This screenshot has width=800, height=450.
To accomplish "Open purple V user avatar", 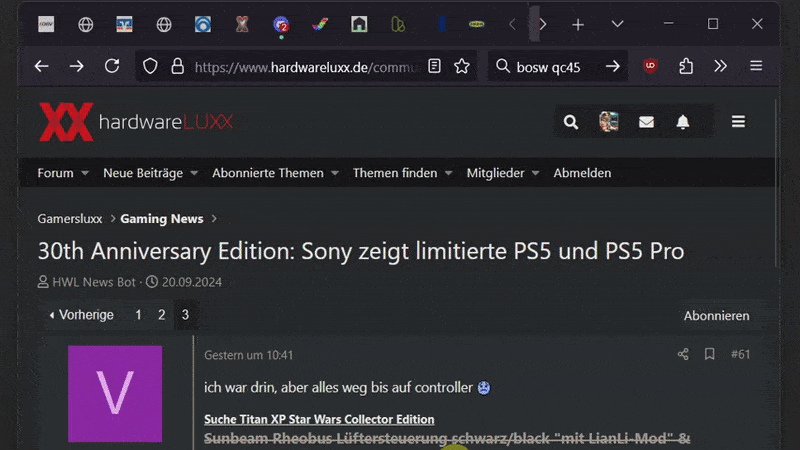I will pos(115,393).
